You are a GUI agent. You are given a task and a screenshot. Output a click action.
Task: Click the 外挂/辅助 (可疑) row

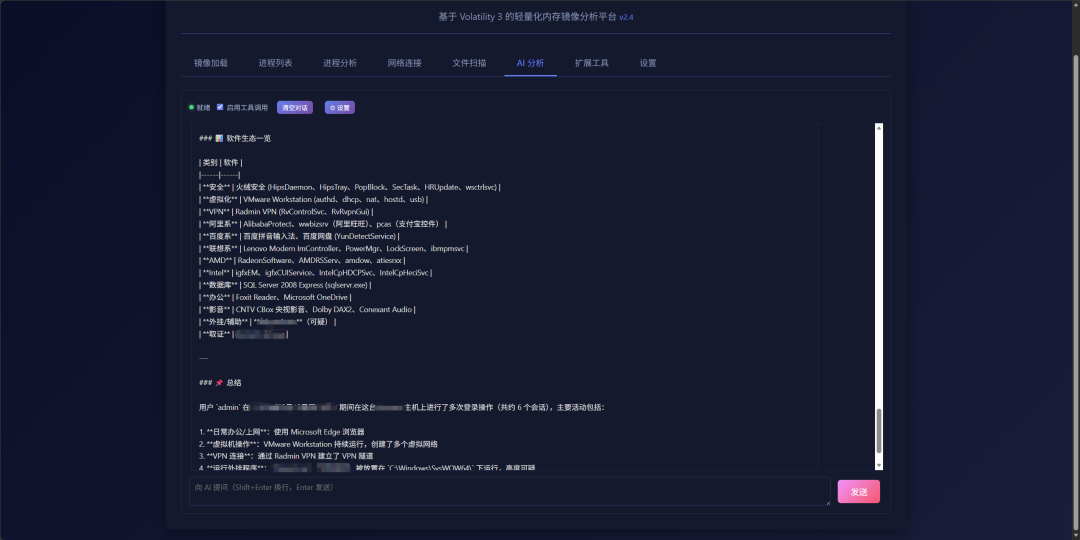267,322
